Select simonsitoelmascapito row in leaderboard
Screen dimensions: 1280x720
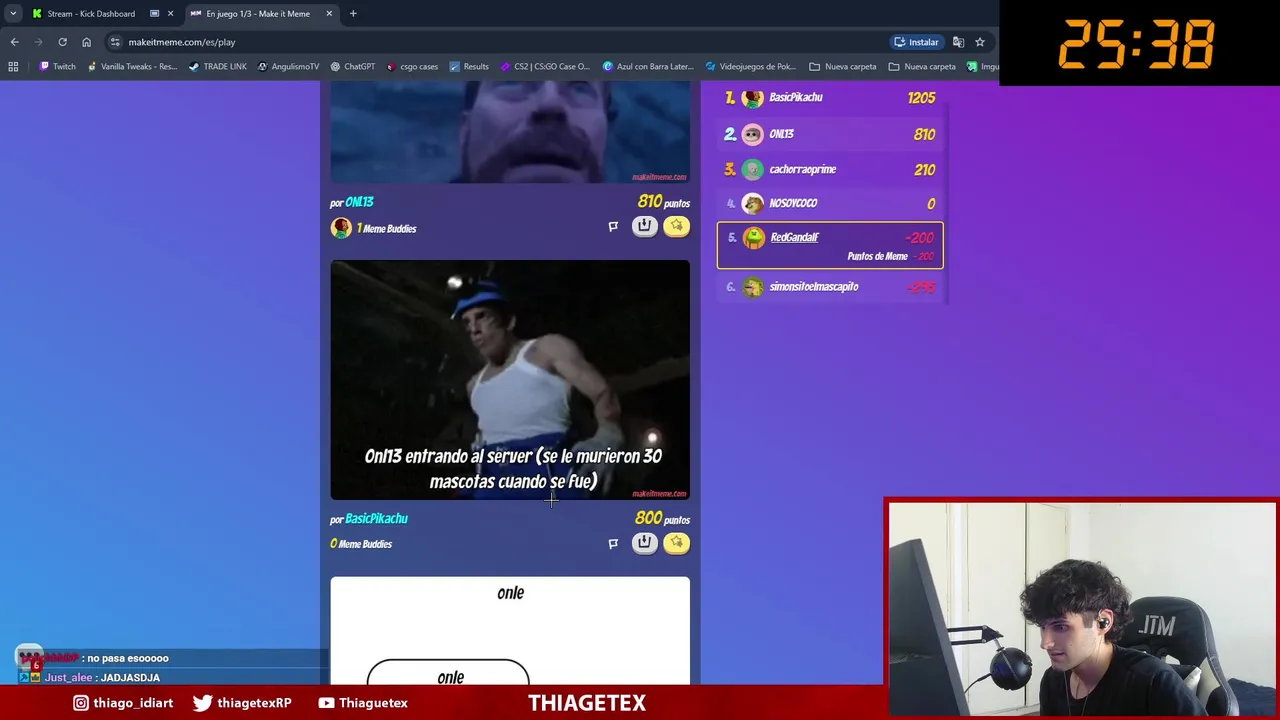[830, 287]
